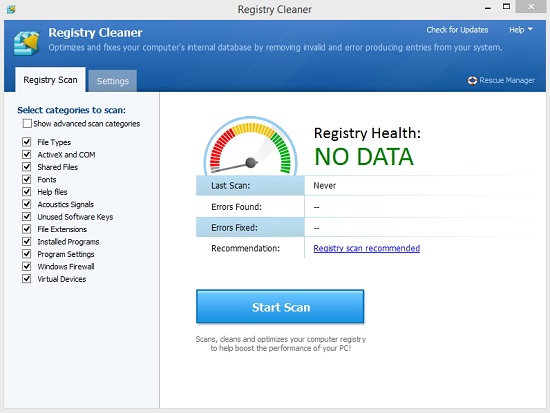The image size is (550, 413).
Task: Open the Rescue Manager link
Action: (x=507, y=80)
